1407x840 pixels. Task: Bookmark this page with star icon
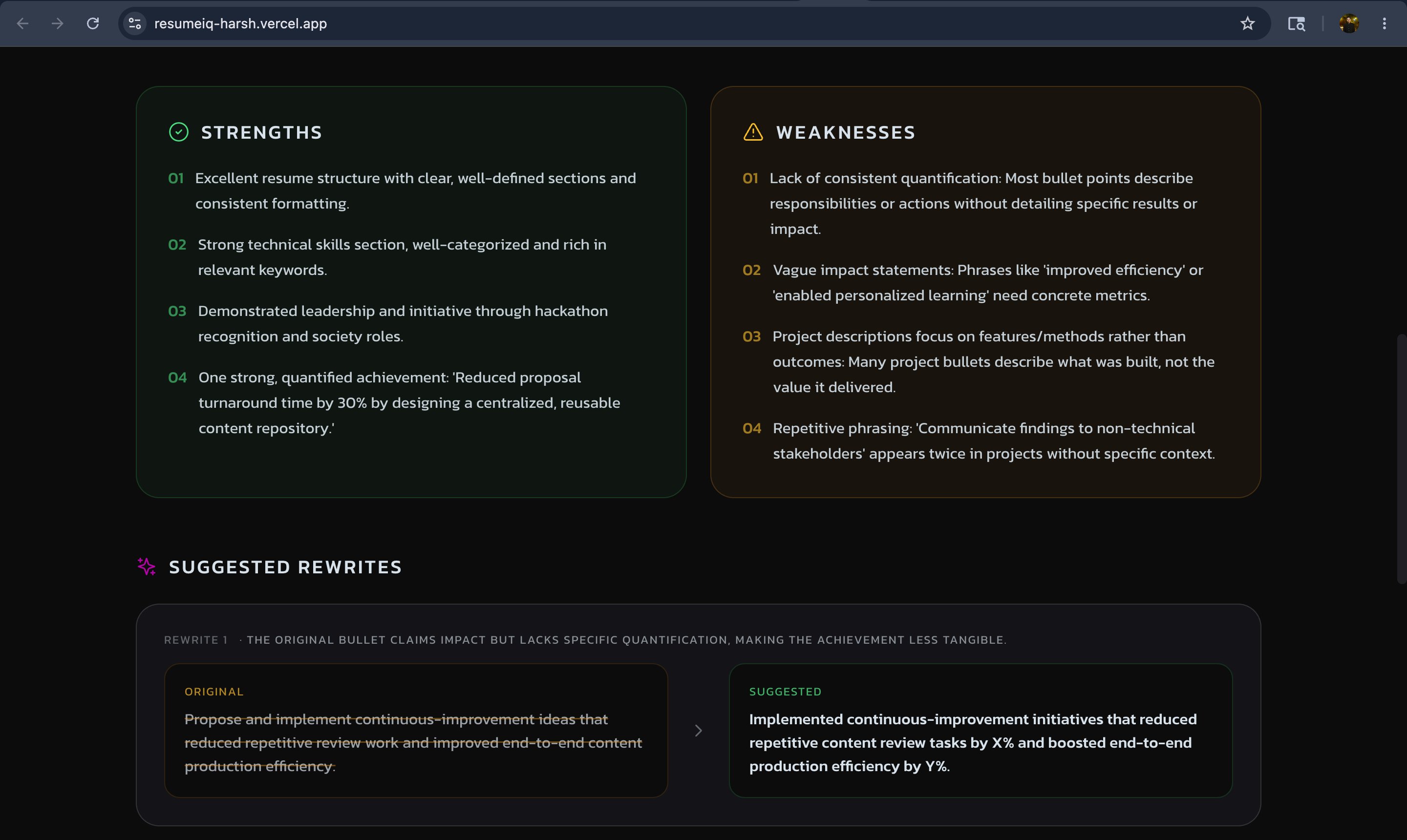pos(1247,23)
